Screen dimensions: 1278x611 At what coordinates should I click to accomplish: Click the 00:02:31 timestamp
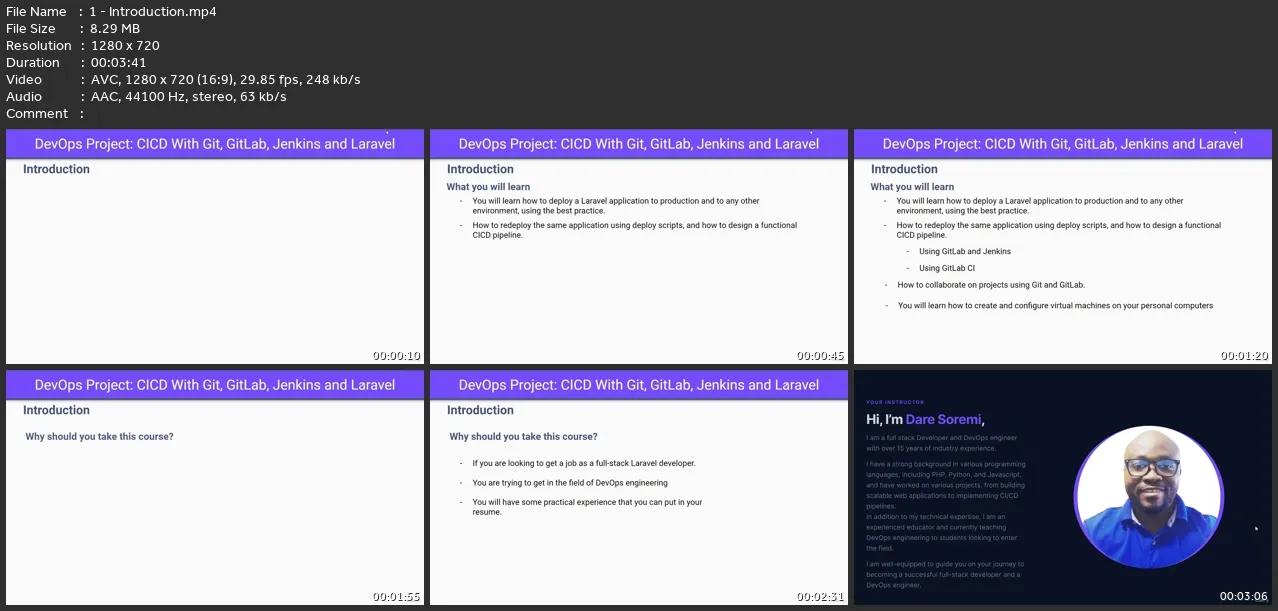point(821,597)
